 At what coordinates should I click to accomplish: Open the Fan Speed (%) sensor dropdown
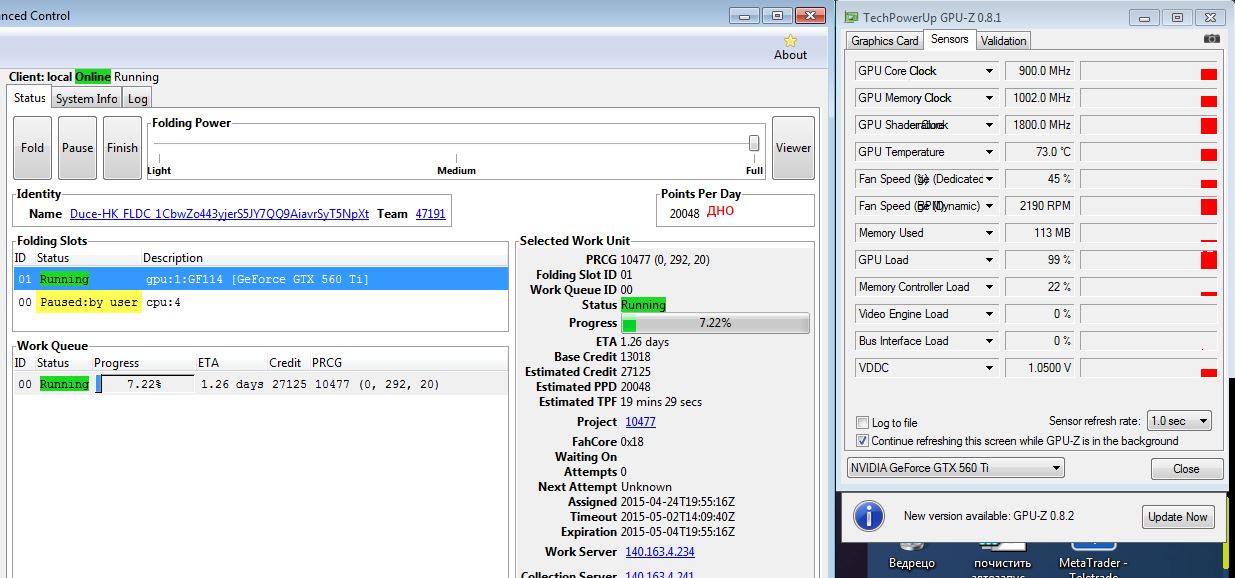click(989, 179)
